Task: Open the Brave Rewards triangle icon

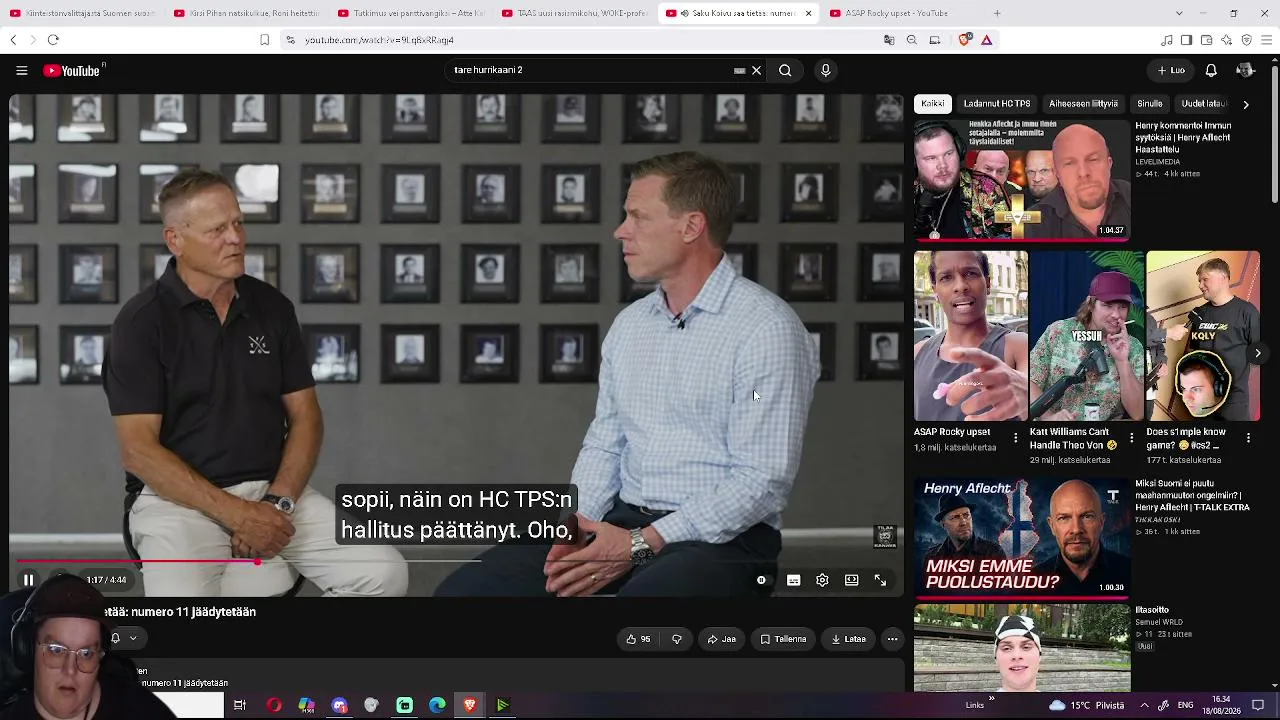Action: 986,40
